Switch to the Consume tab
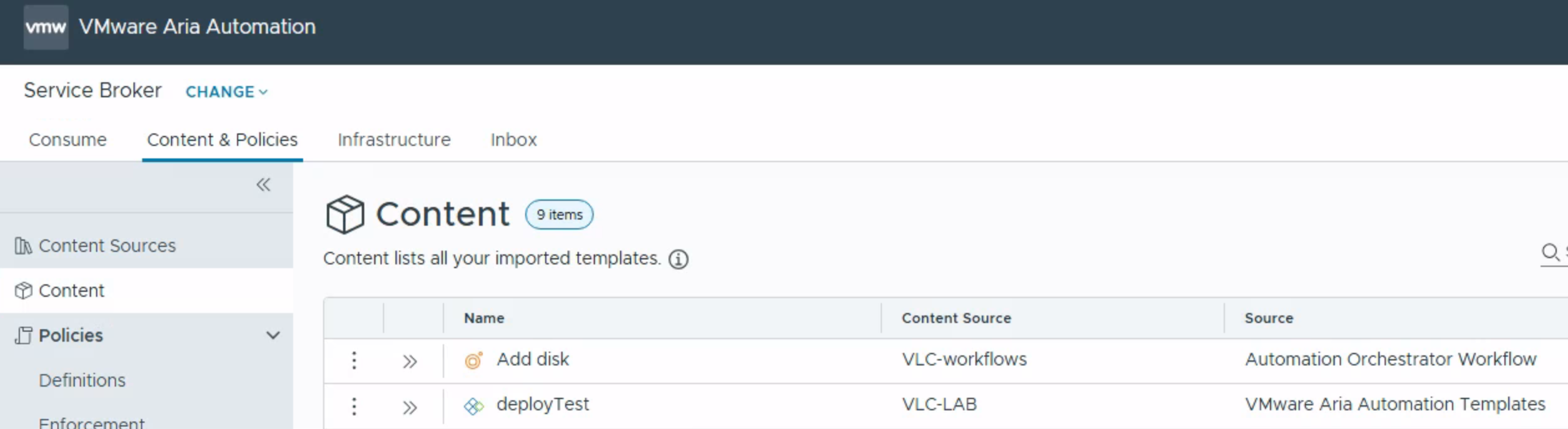Image resolution: width=1568 pixels, height=429 pixels. pos(68,140)
